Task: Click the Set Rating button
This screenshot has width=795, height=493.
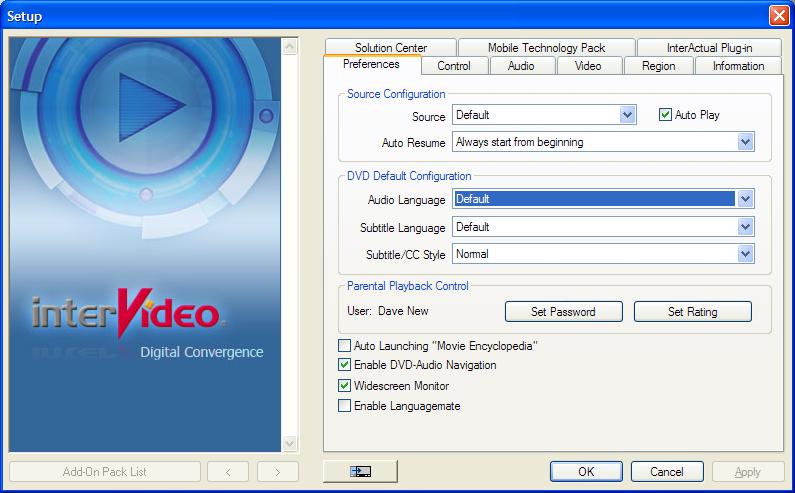Action: point(693,311)
